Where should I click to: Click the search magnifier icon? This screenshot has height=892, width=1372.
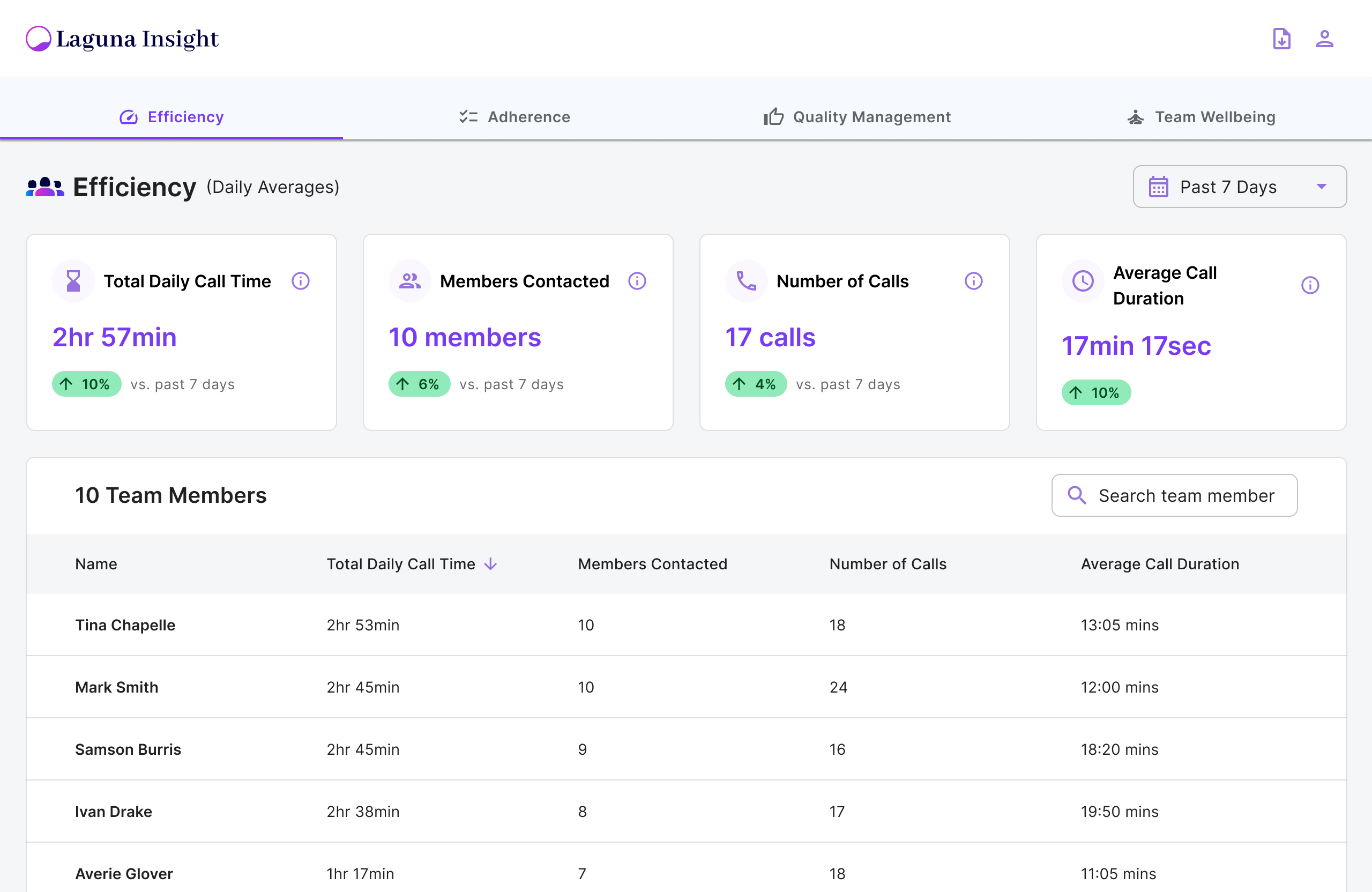tap(1076, 495)
